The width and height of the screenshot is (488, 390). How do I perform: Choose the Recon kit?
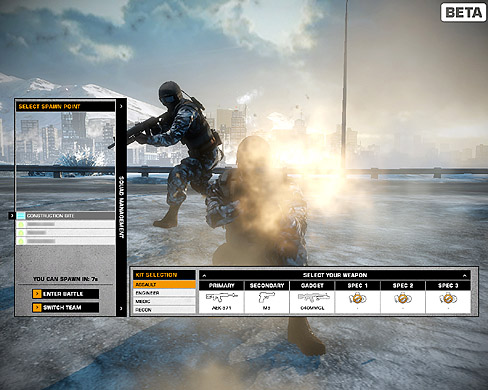tap(164, 310)
